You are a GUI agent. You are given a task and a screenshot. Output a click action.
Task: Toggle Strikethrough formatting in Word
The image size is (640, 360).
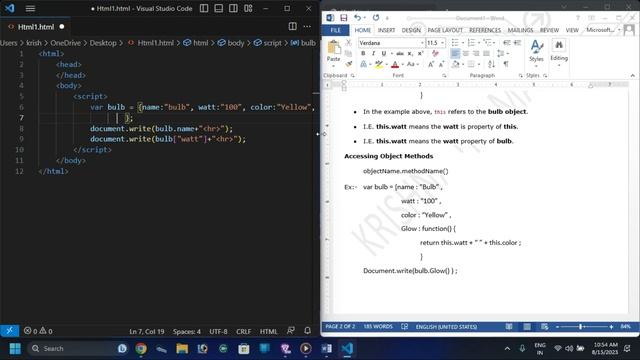click(400, 53)
